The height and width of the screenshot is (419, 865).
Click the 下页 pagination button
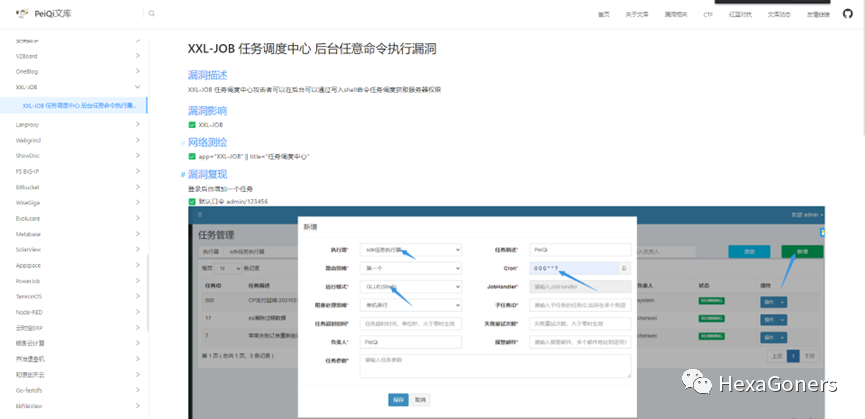click(x=809, y=356)
